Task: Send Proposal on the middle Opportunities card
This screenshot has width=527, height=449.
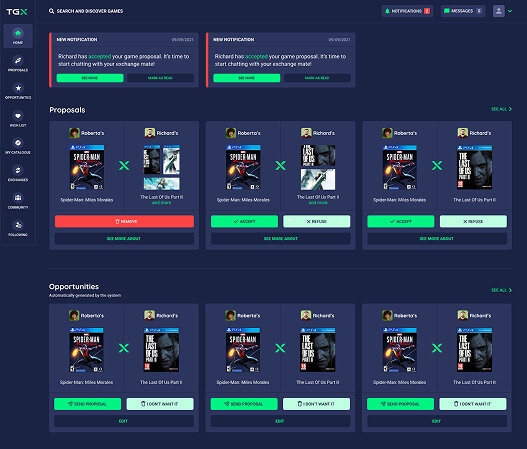Action: (x=244, y=404)
